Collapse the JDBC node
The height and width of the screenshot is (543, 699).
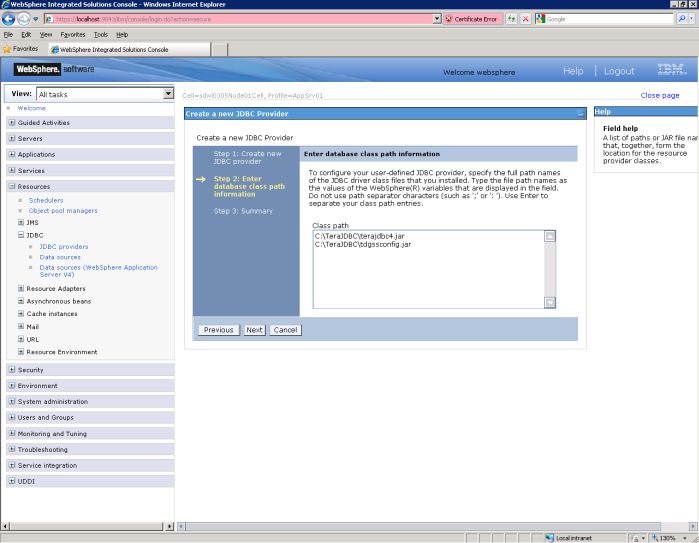click(x=21, y=235)
